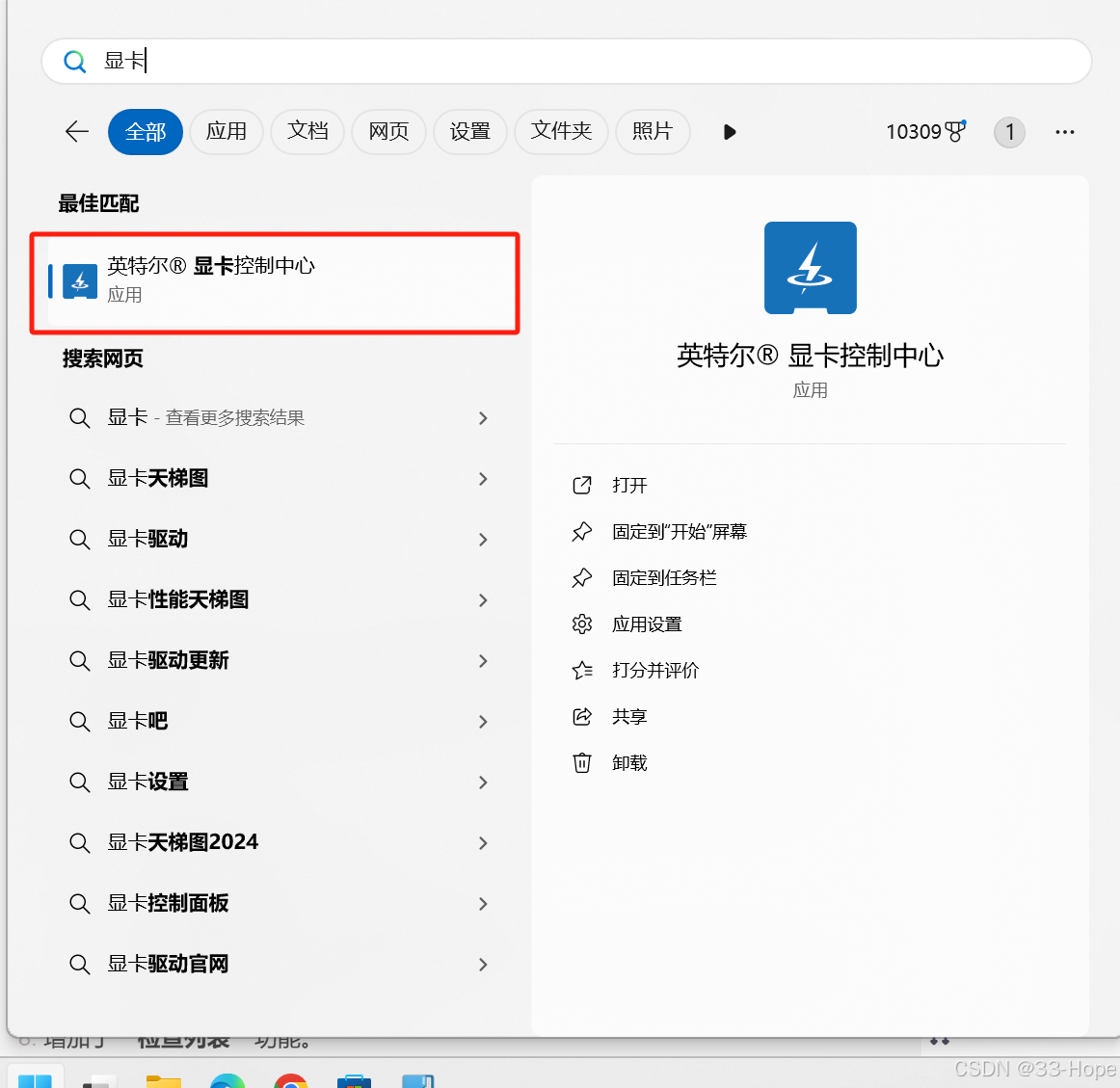Viewport: 1120px width, 1088px height.
Task: Click search icon beside 显卡天梯图 suggestion
Action: click(79, 479)
